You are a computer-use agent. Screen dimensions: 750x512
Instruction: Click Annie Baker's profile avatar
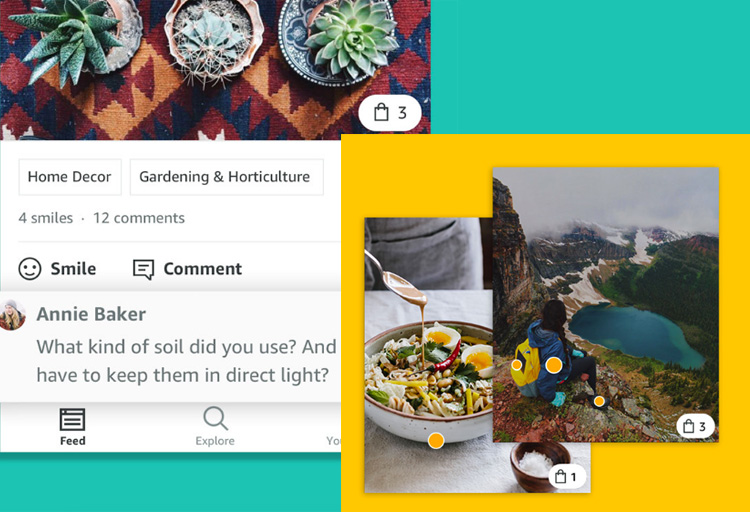tap(12, 315)
